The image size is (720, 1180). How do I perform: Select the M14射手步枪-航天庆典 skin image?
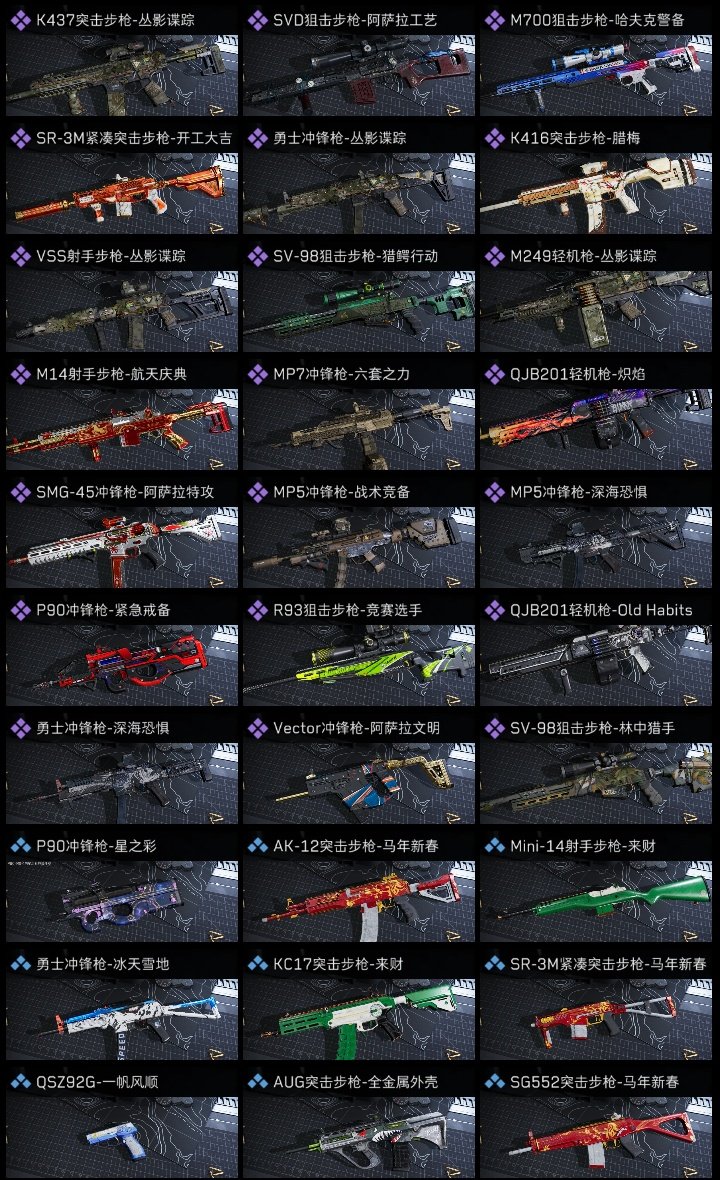click(122, 430)
